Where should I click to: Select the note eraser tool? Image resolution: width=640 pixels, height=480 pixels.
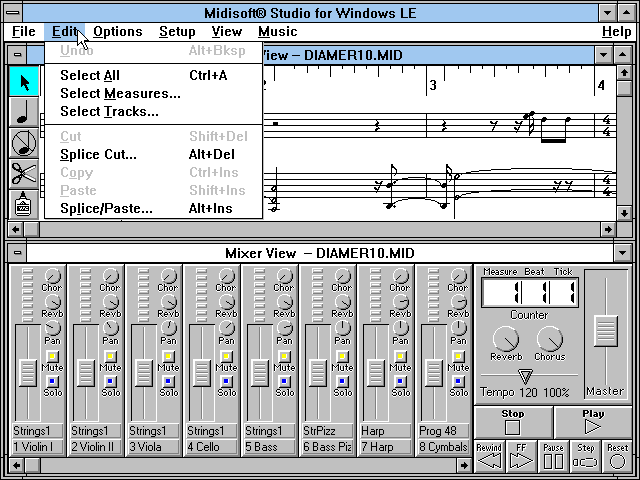click(24, 143)
